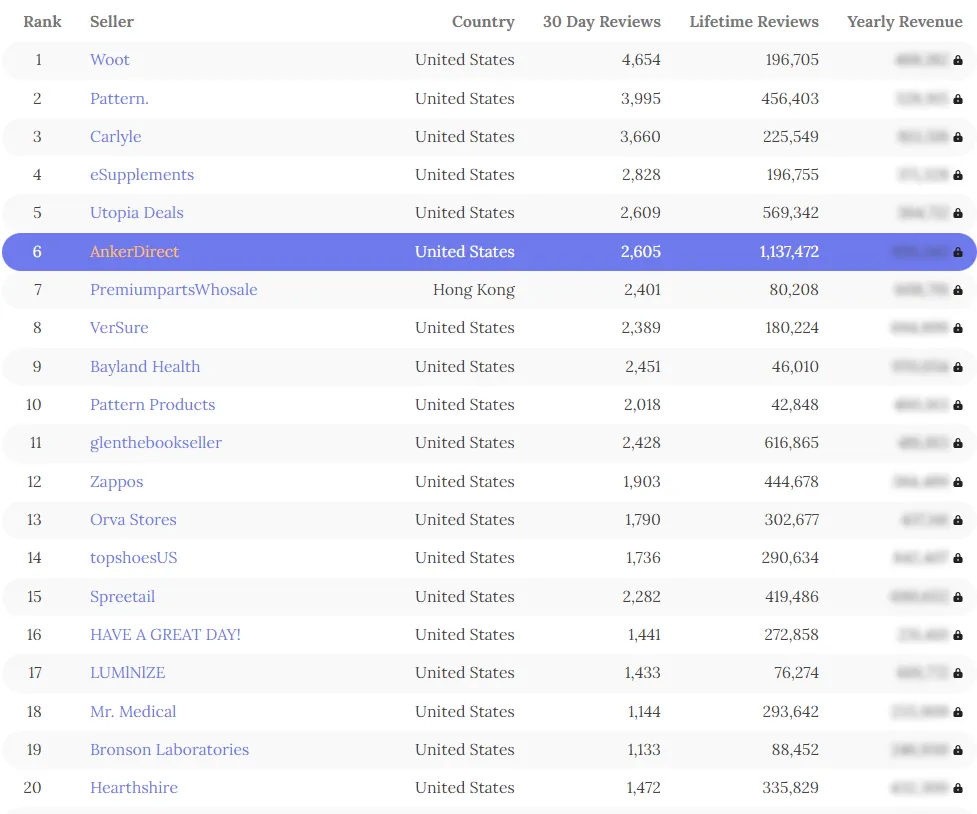
Task: Click the lock icon in the HAVE A GREAT DAY! row
Action: pyautogui.click(x=958, y=635)
